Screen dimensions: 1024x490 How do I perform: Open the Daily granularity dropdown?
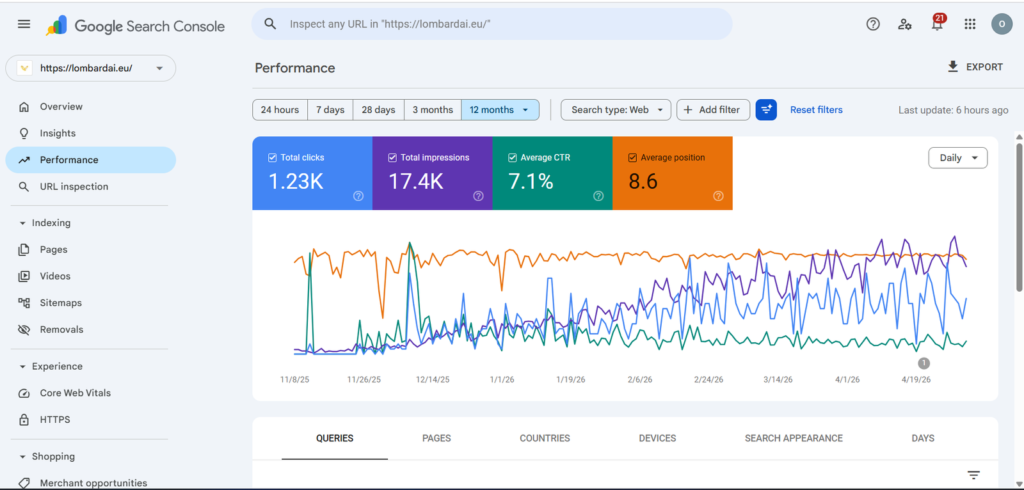click(958, 158)
